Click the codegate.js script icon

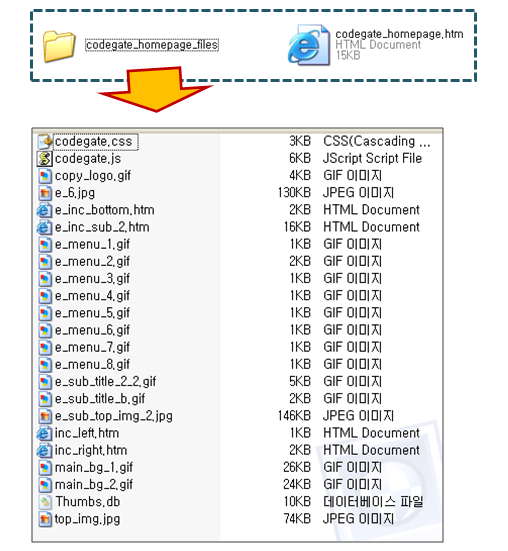tap(45, 159)
